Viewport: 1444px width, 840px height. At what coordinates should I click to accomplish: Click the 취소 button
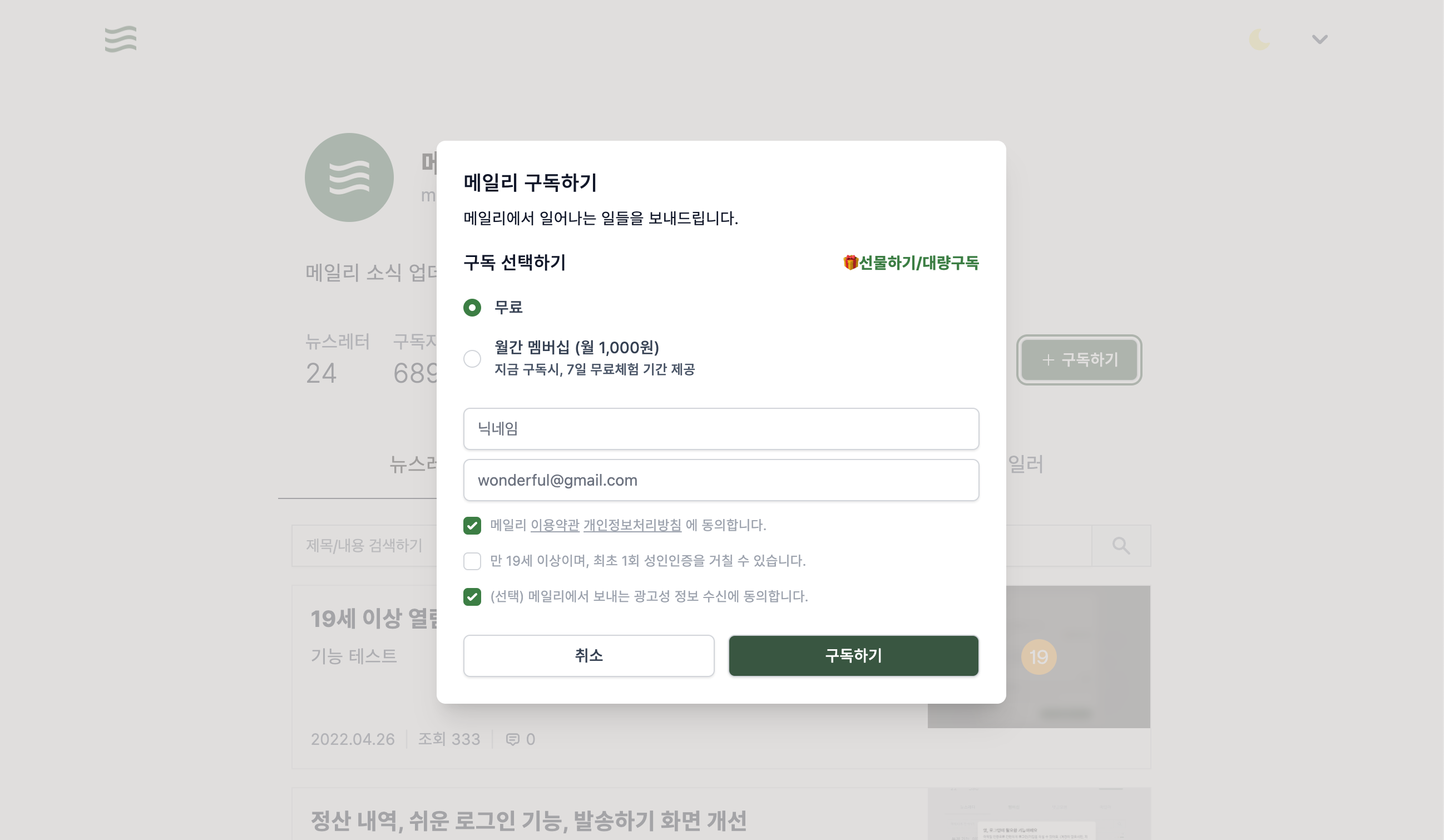coord(589,656)
